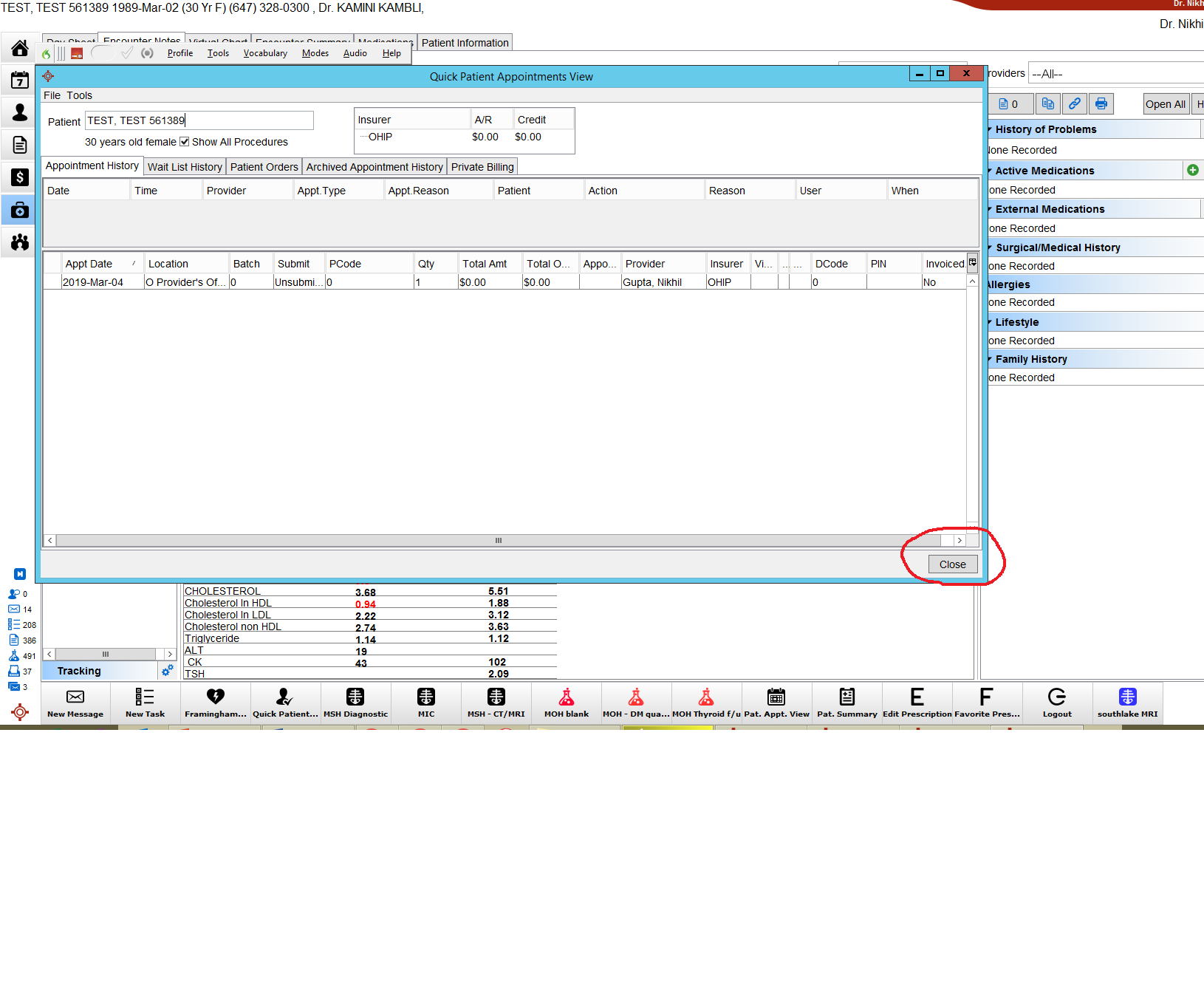
Task: Open the Private Billing tab
Action: pos(482,167)
